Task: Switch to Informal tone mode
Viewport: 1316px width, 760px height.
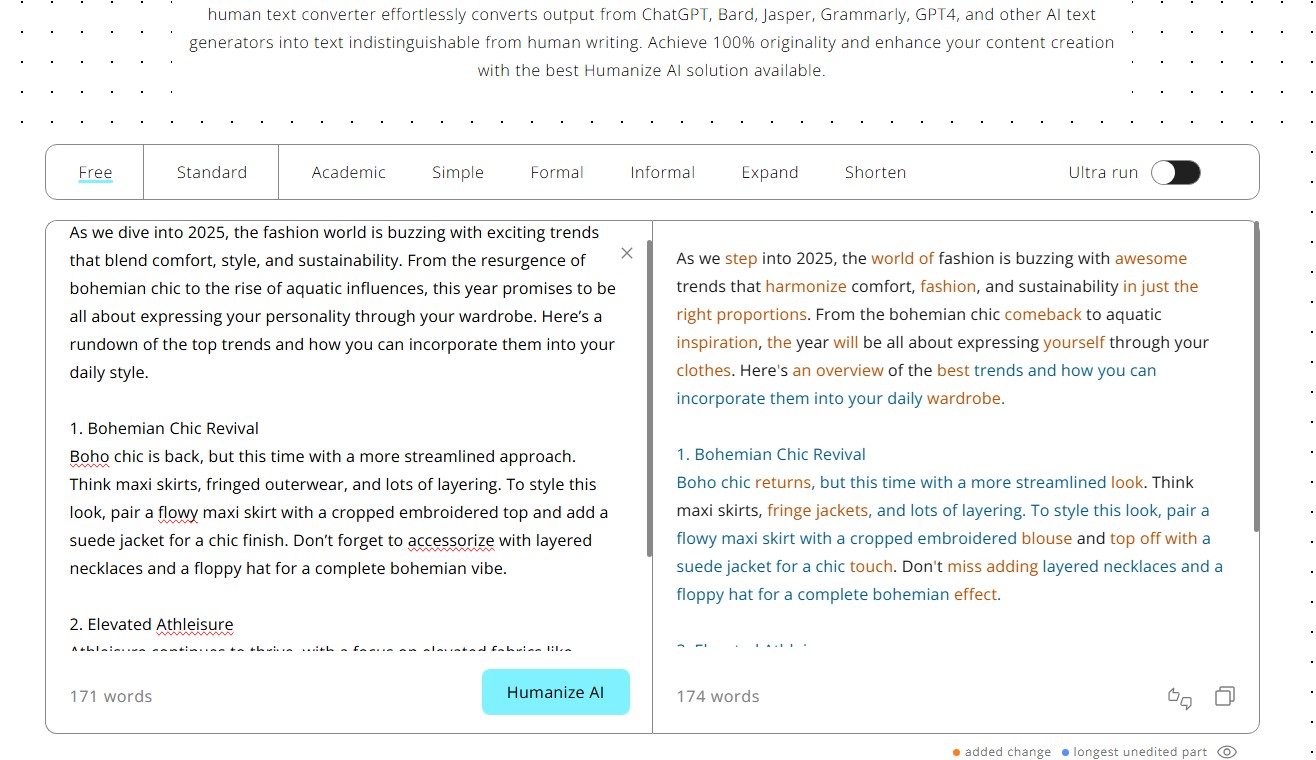Action: 662,172
